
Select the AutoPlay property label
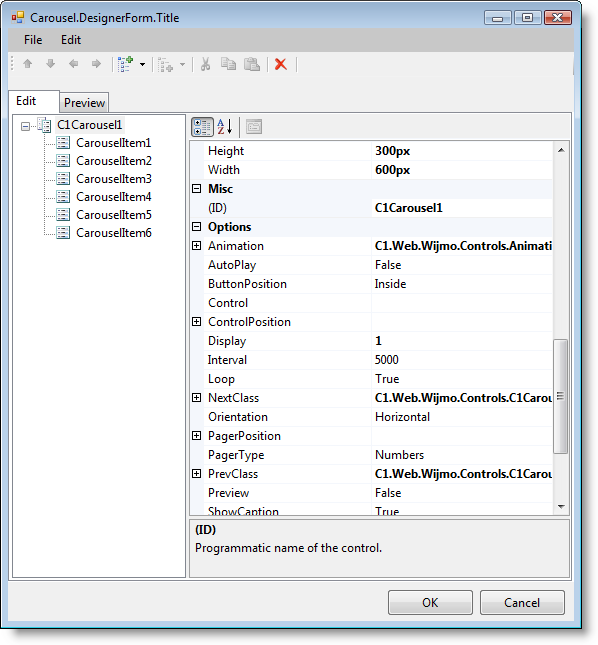[232, 265]
